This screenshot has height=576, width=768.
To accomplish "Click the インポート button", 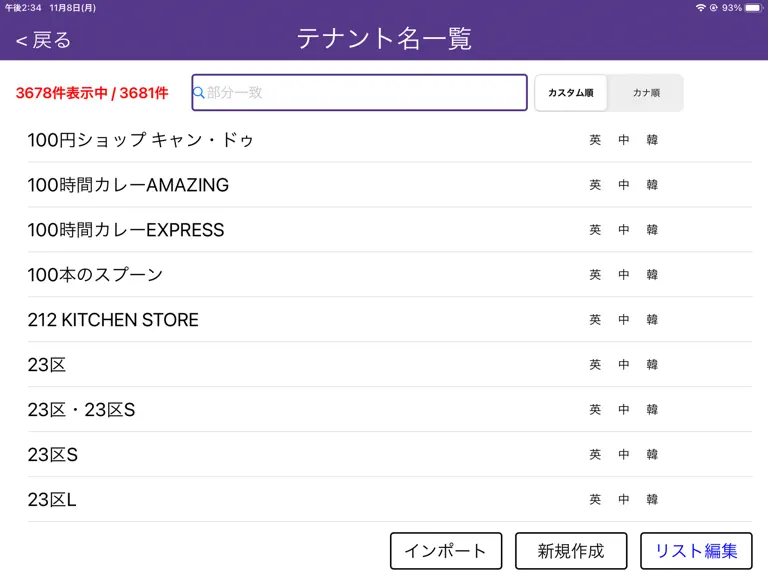I will [446, 551].
